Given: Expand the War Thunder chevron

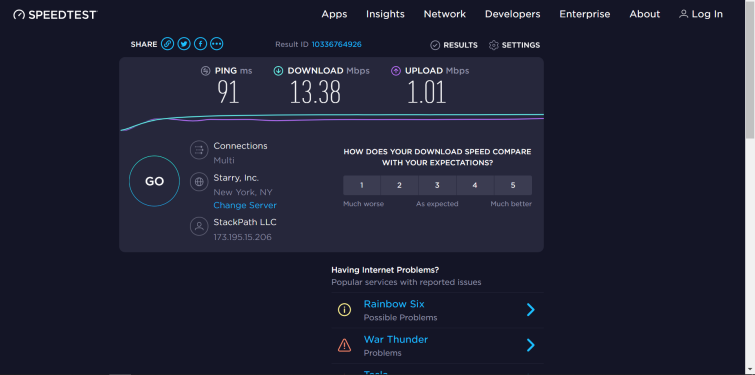Looking at the screenshot, I should (x=531, y=345).
